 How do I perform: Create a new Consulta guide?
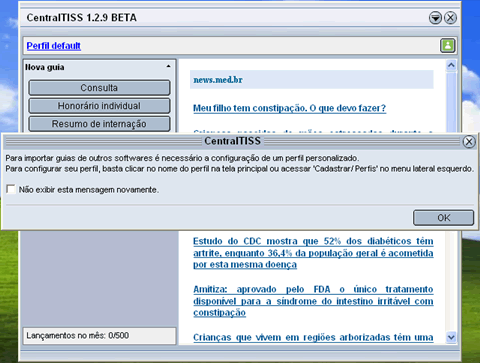click(99, 88)
